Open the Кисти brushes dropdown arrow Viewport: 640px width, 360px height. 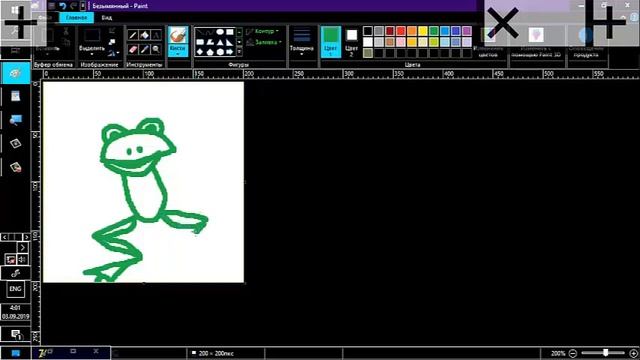coord(178,54)
